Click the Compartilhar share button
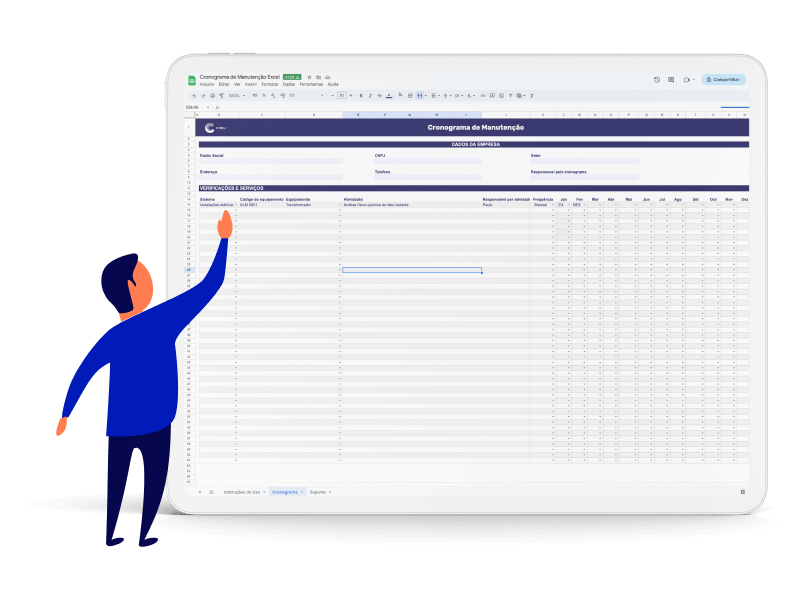Image resolution: width=790 pixels, height=600 pixels. tap(723, 80)
